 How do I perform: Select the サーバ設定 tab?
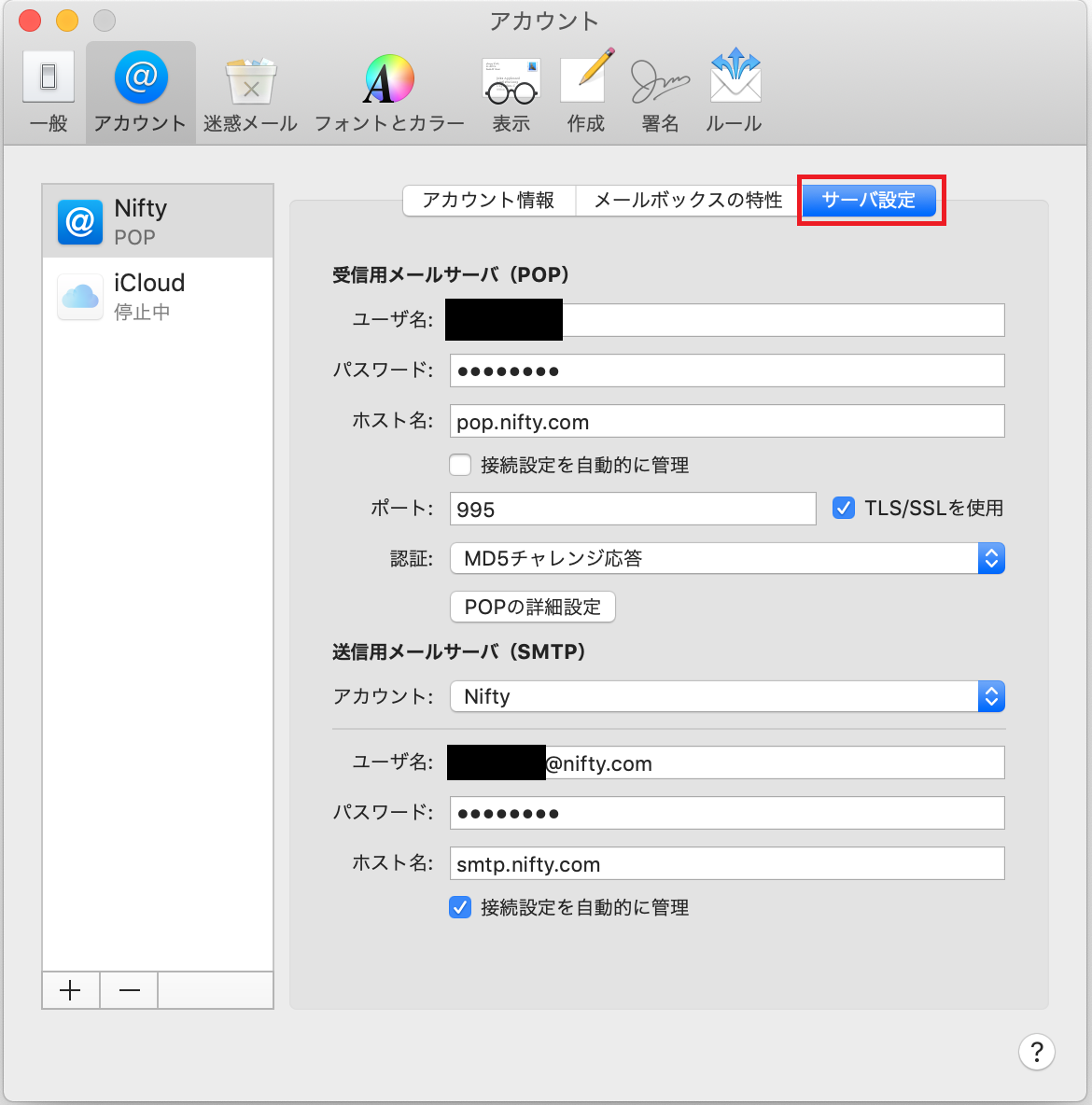[x=869, y=200]
